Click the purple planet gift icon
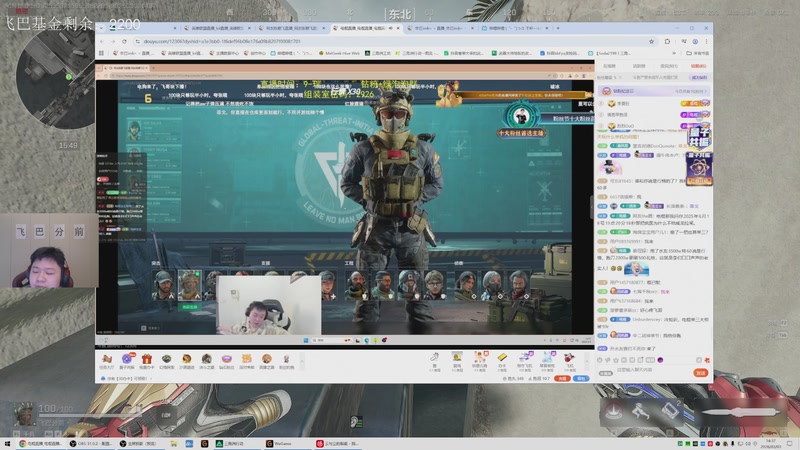The image size is (800, 450). coord(126,360)
